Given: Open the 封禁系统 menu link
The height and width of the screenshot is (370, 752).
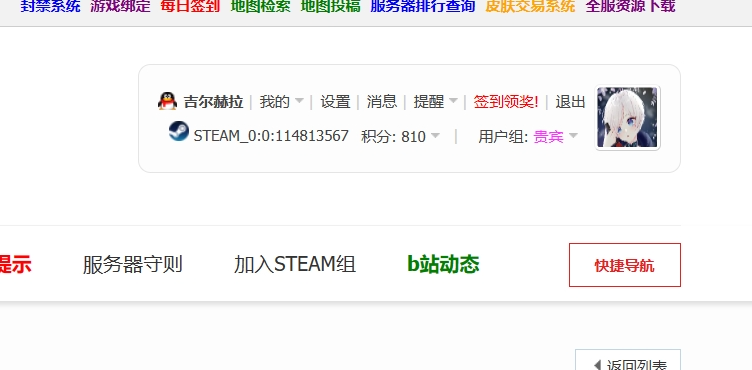Looking at the screenshot, I should [51, 6].
